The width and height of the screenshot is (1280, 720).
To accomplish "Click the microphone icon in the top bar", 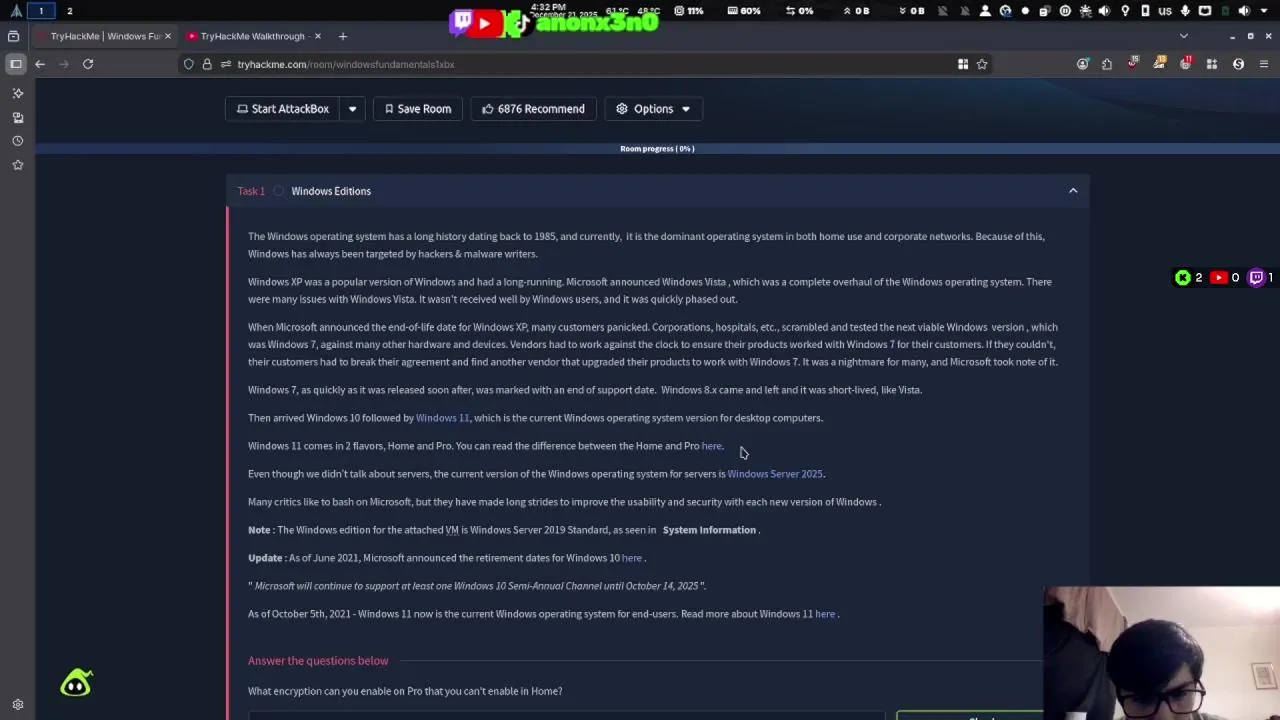I will (1185, 11).
